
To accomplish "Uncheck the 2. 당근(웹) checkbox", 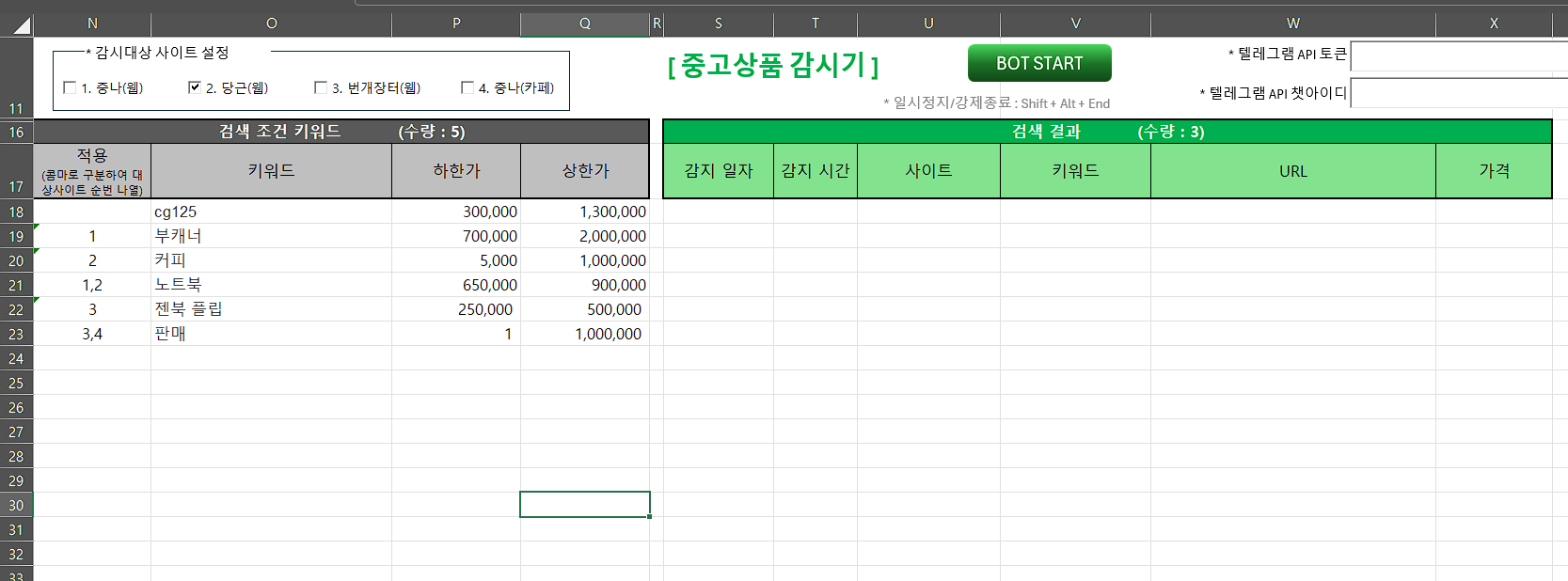I will pos(195,87).
